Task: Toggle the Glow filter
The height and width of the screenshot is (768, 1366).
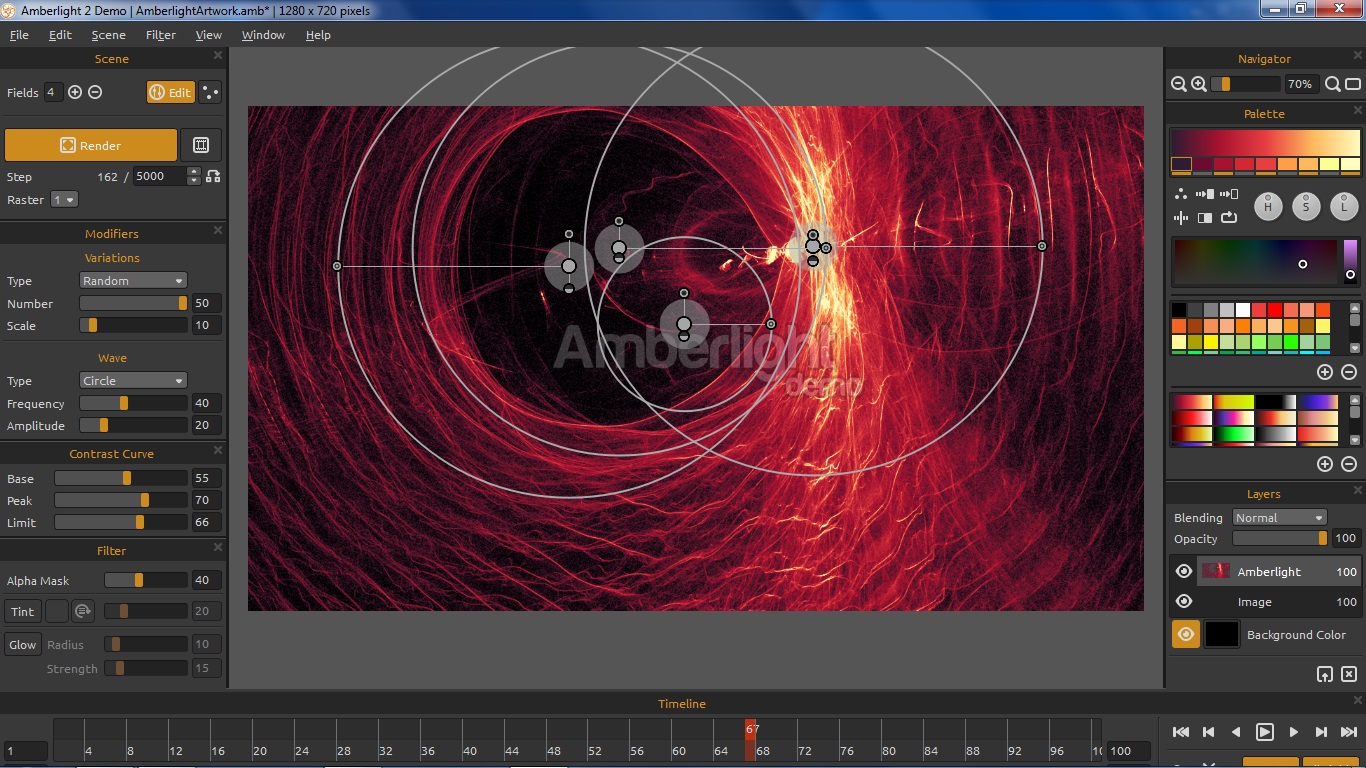Action: (23, 645)
